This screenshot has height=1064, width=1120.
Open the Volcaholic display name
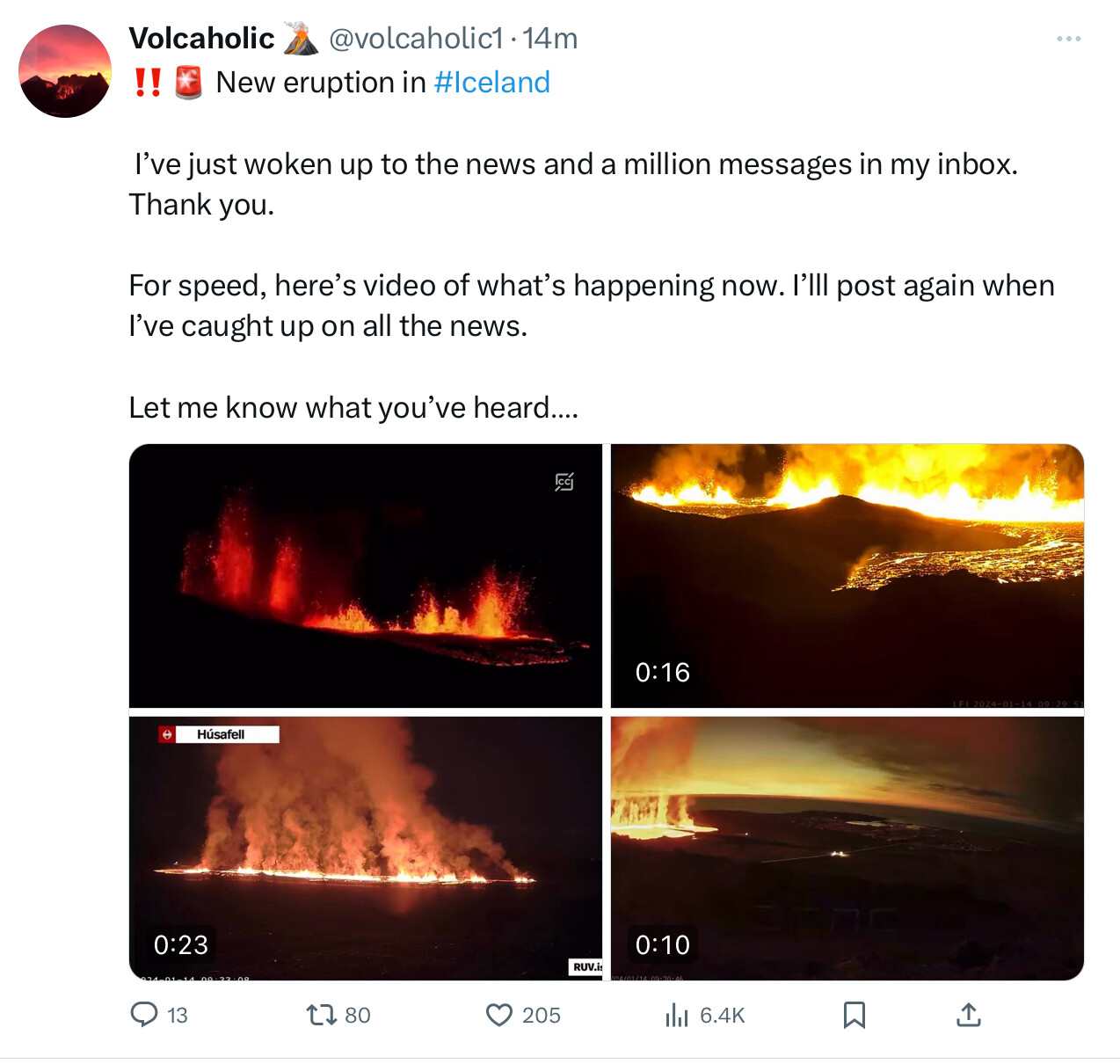[x=201, y=39]
